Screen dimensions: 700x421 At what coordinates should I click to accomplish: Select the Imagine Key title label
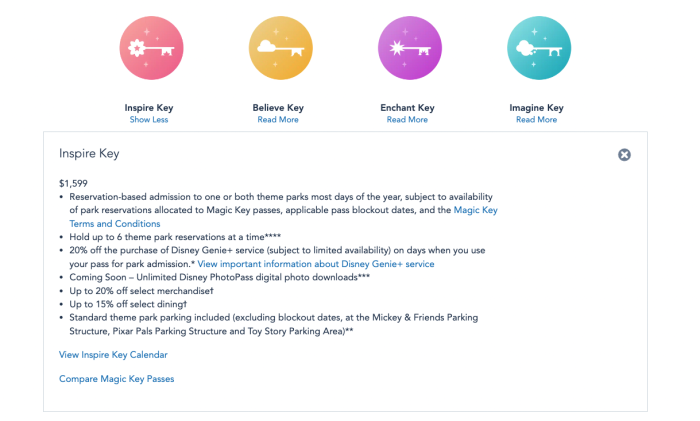point(536,108)
